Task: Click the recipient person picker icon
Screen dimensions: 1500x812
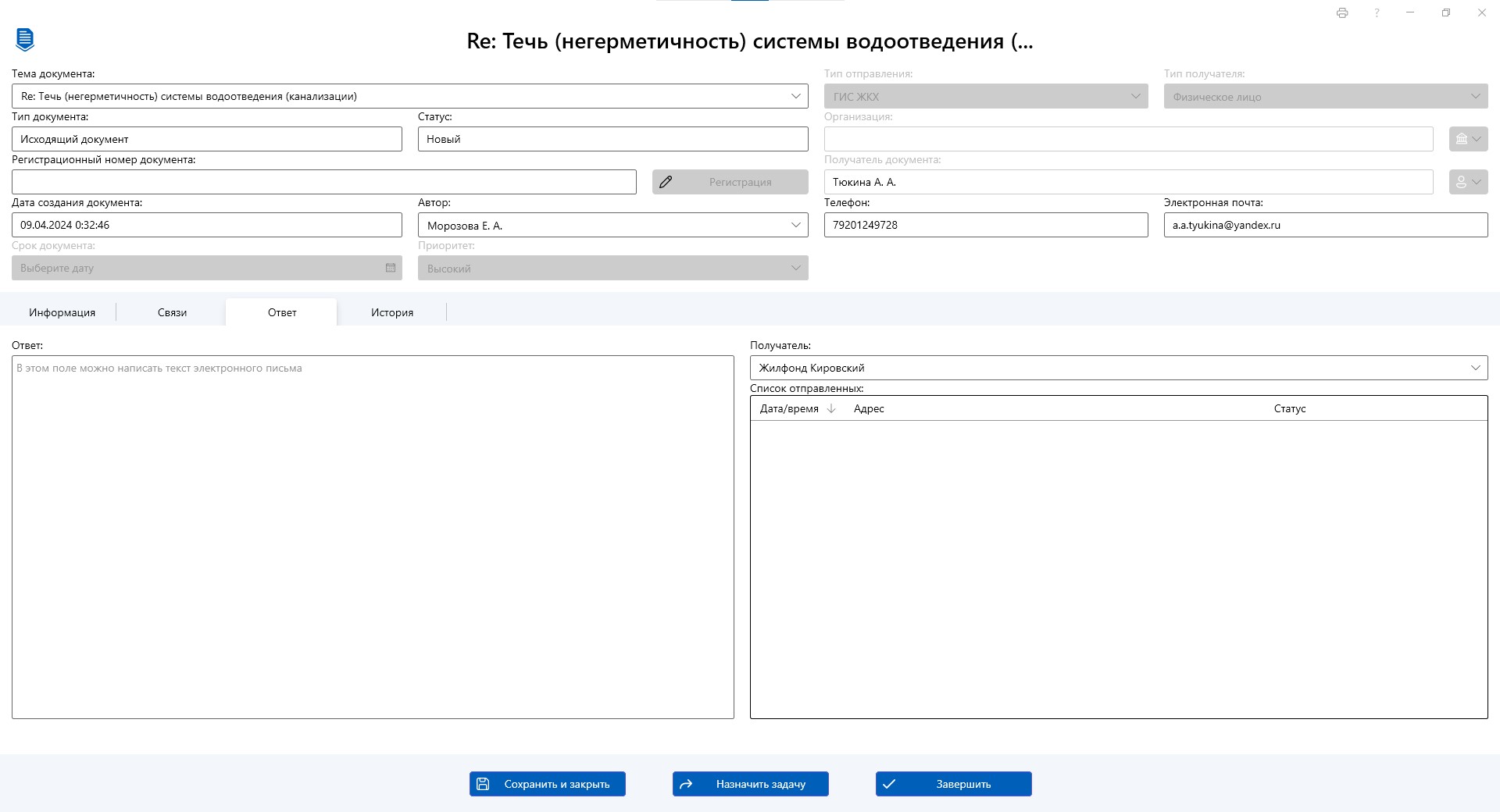Action: point(1469,182)
